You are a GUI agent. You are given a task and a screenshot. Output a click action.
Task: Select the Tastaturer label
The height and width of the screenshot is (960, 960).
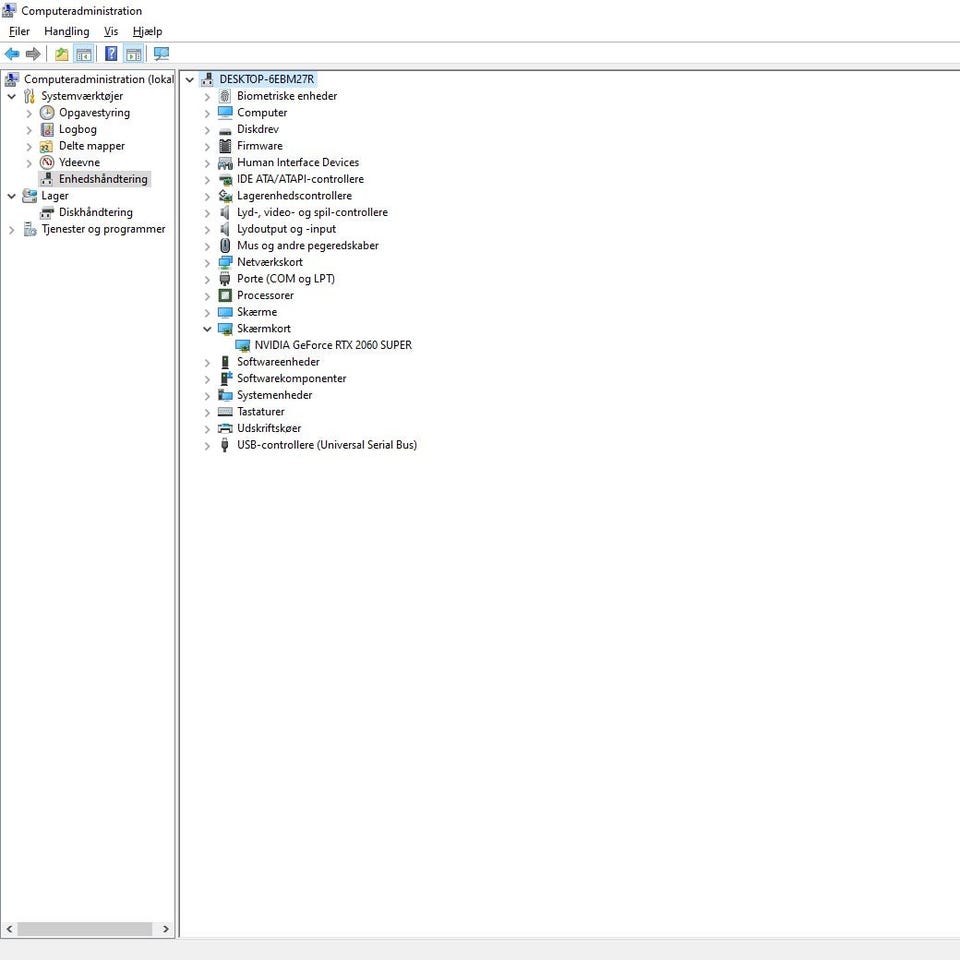point(261,411)
